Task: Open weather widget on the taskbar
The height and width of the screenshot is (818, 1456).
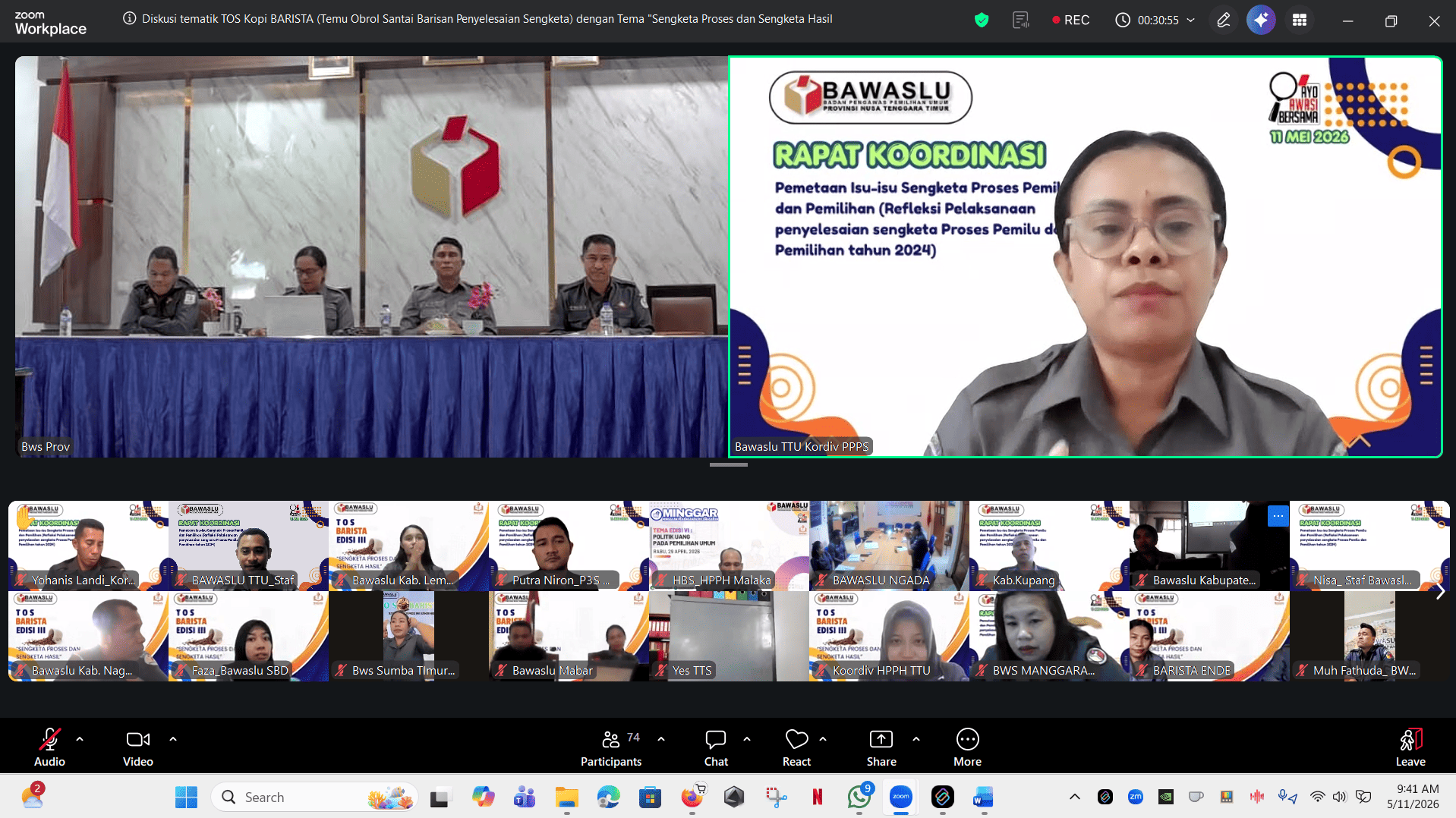Action: point(33,797)
